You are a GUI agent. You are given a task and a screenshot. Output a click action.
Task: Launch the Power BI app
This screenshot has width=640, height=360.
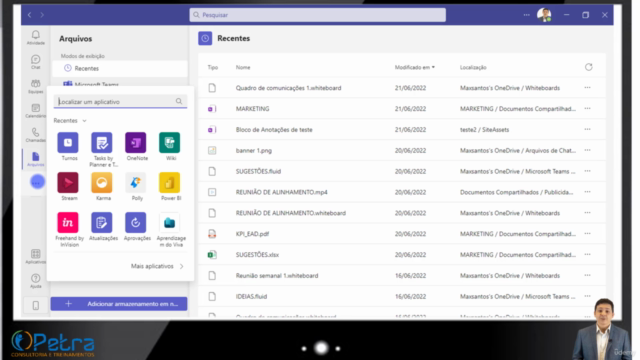169,182
